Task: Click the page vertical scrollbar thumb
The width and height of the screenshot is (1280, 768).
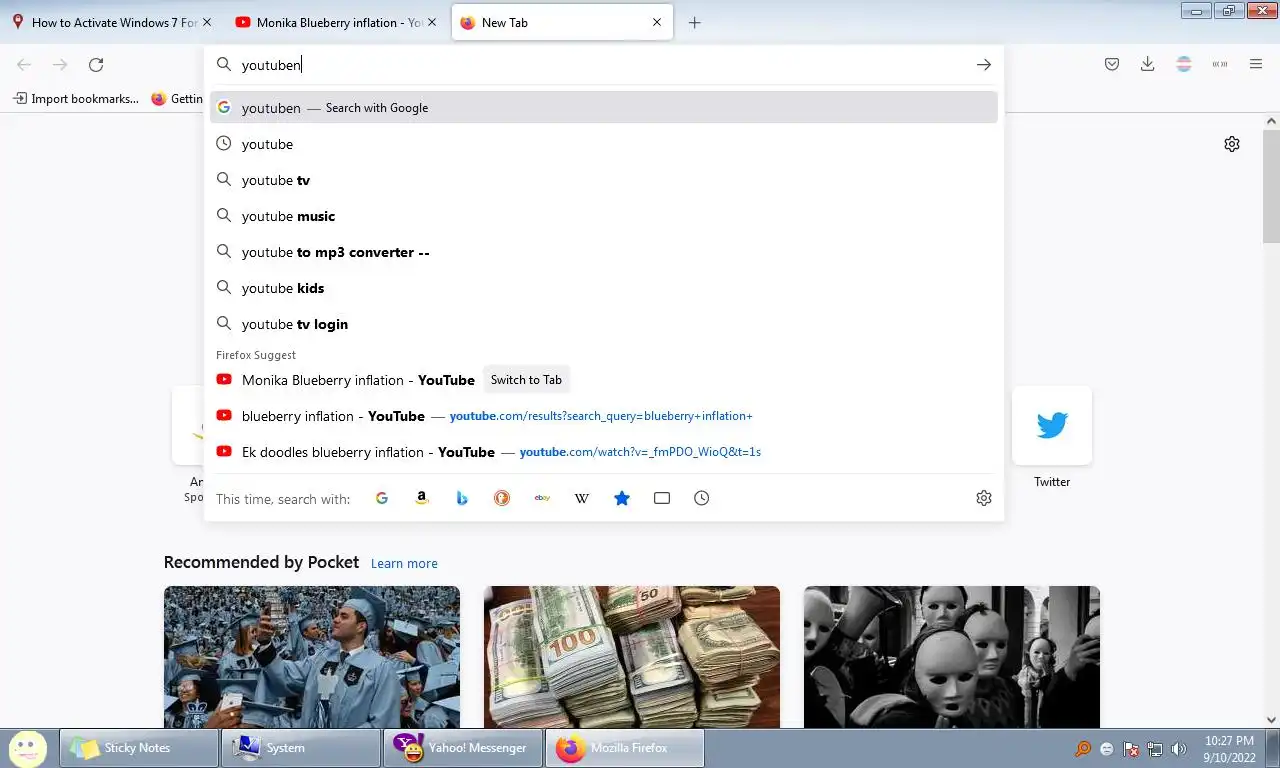Action: point(1271,186)
